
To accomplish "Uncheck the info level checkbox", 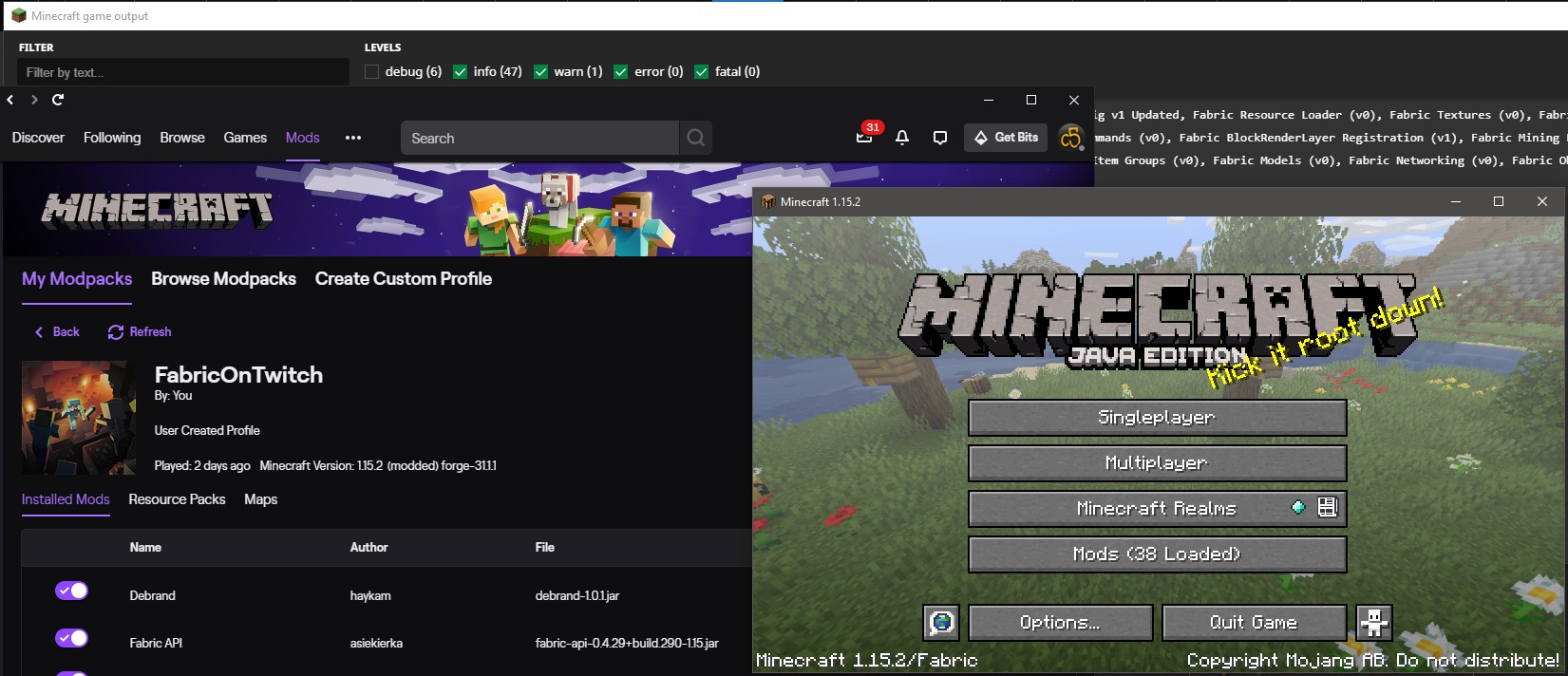I will click(461, 72).
